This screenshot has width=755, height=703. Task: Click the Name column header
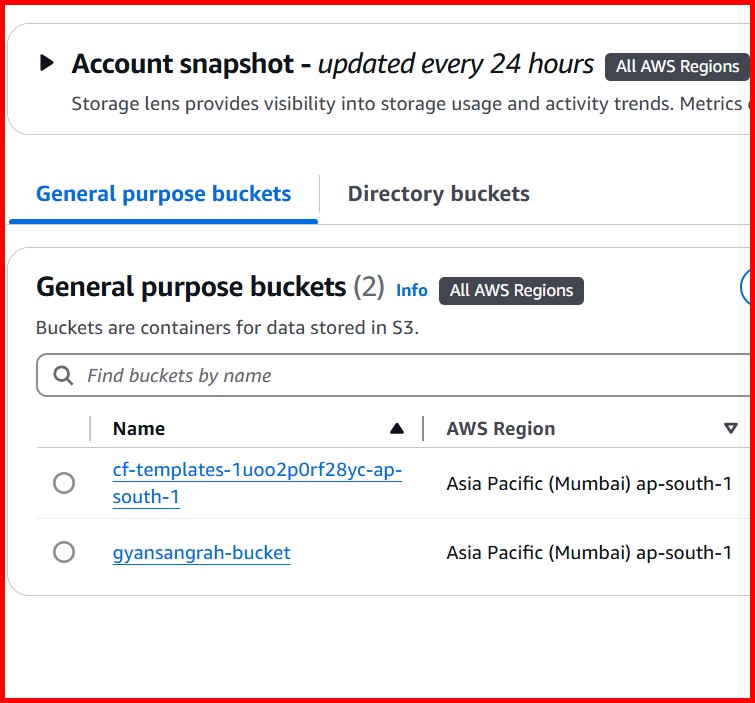(139, 429)
